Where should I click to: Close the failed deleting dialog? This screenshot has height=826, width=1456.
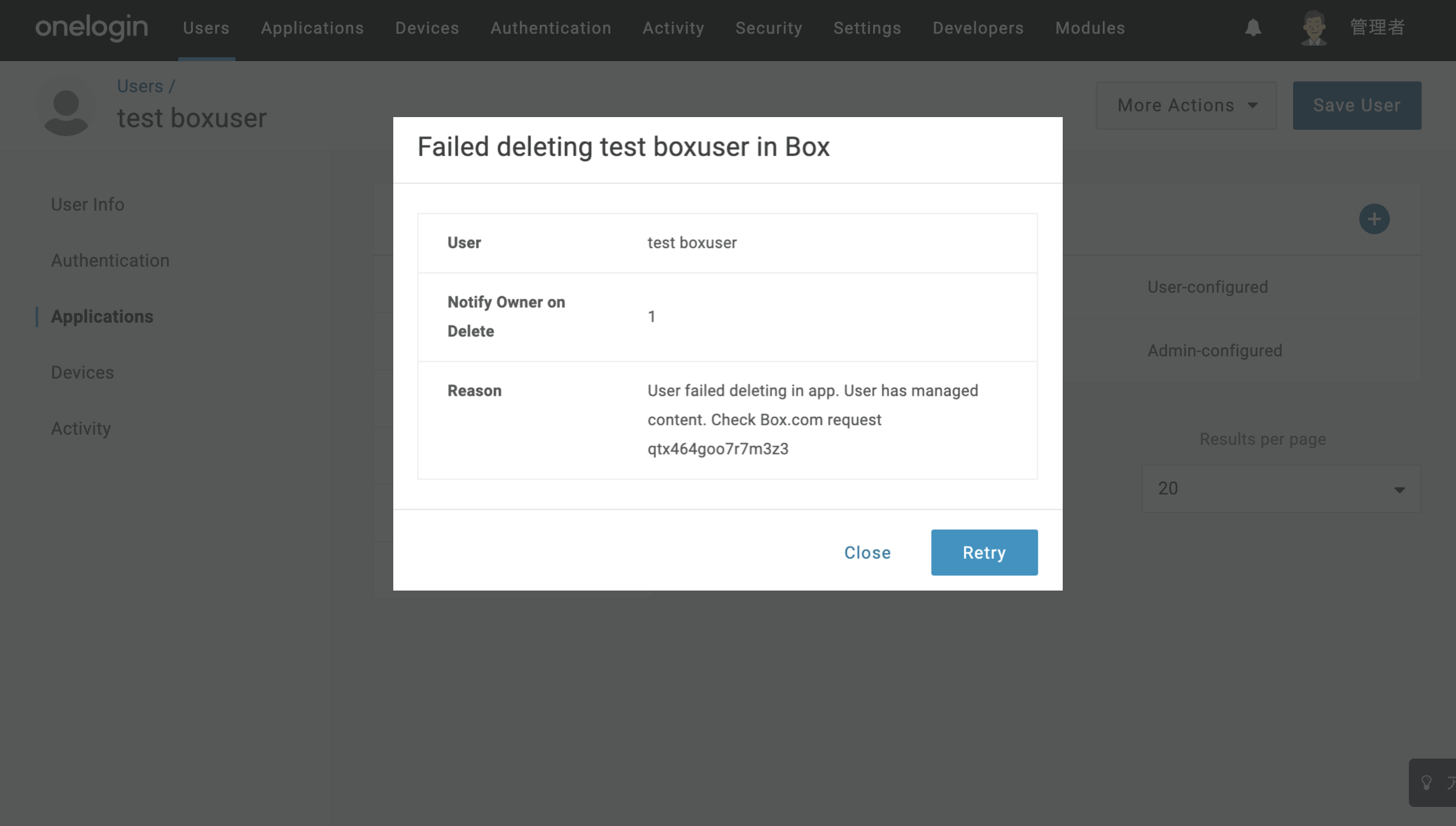(x=867, y=552)
